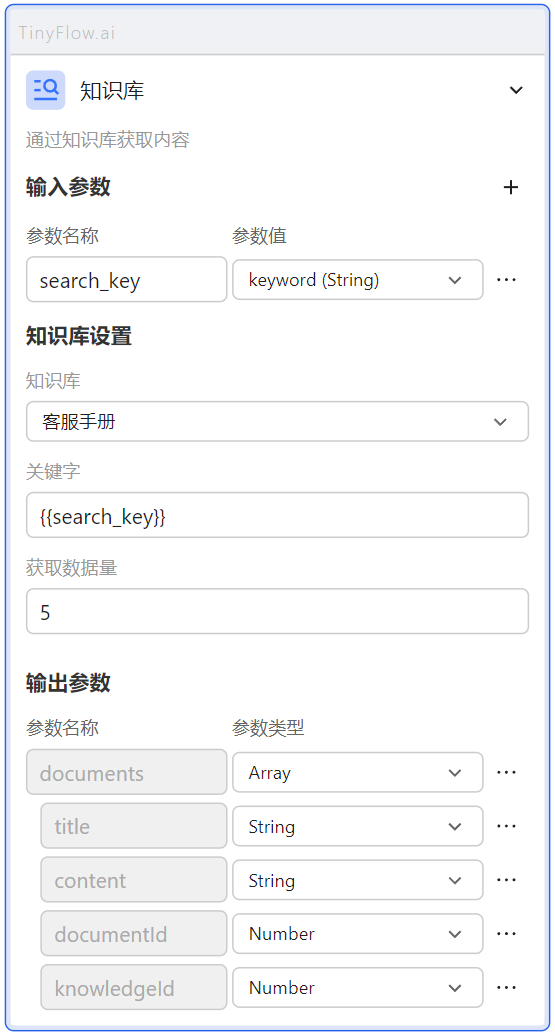Open the 客服手册 knowledge base dropdown
Image resolution: width=555 pixels, height=1035 pixels.
(x=277, y=421)
